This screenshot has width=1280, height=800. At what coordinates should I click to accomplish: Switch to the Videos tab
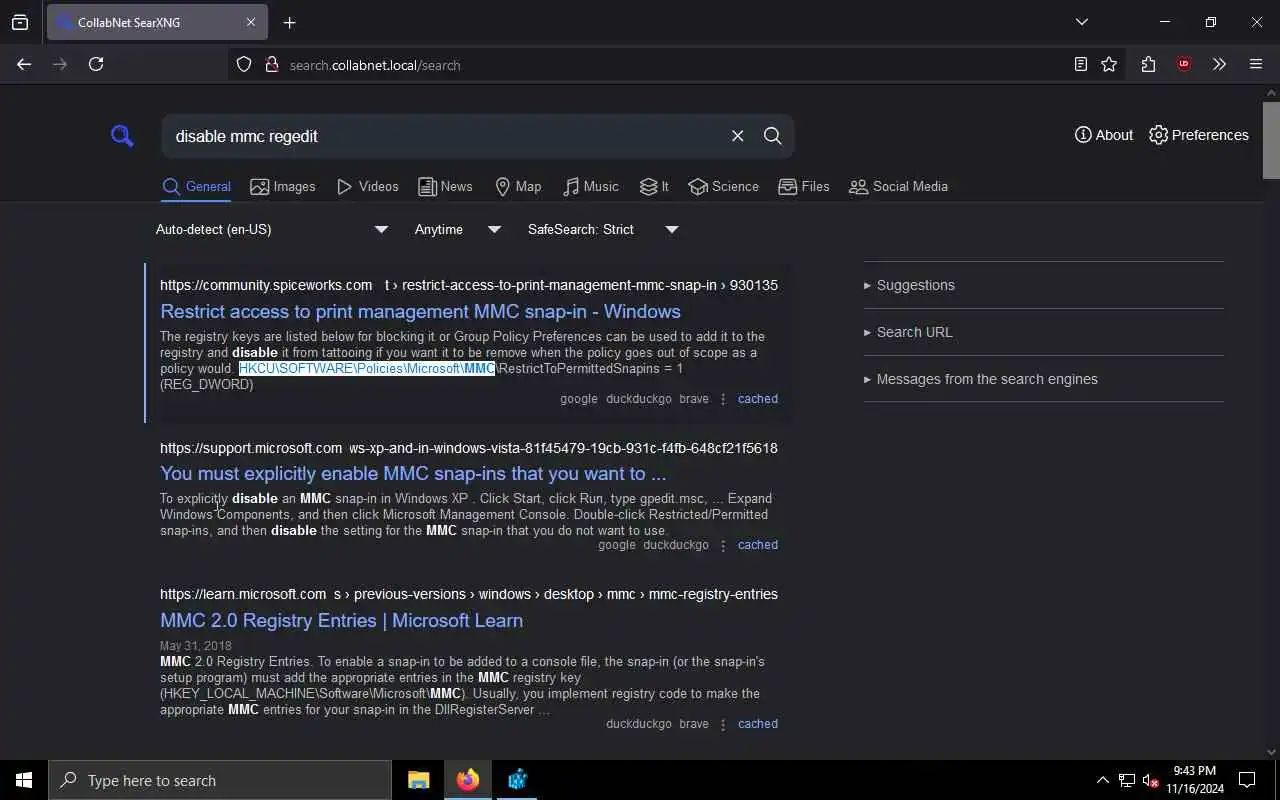click(x=368, y=186)
